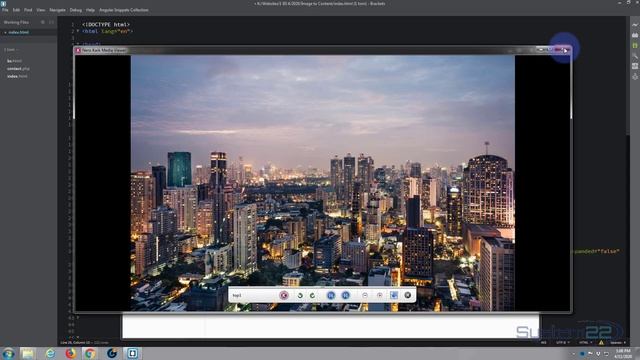Click the Brackets editor vertical scrollbar
The width and height of the screenshot is (640, 360).
629,76
